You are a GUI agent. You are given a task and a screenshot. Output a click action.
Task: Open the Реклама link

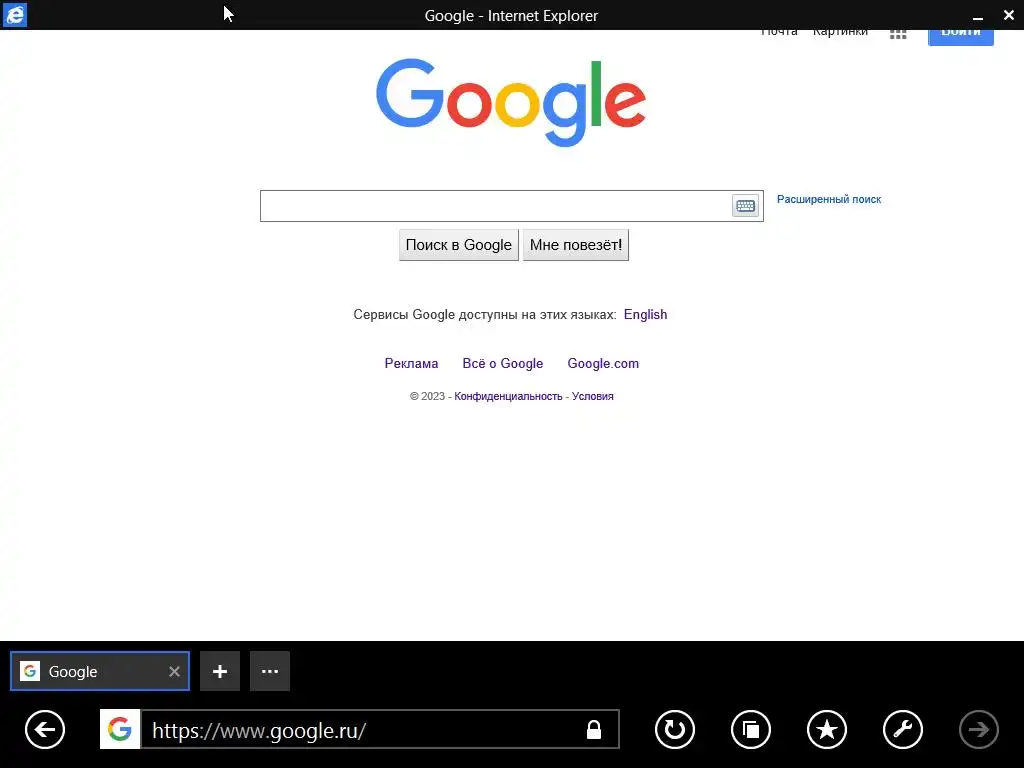[411, 363]
